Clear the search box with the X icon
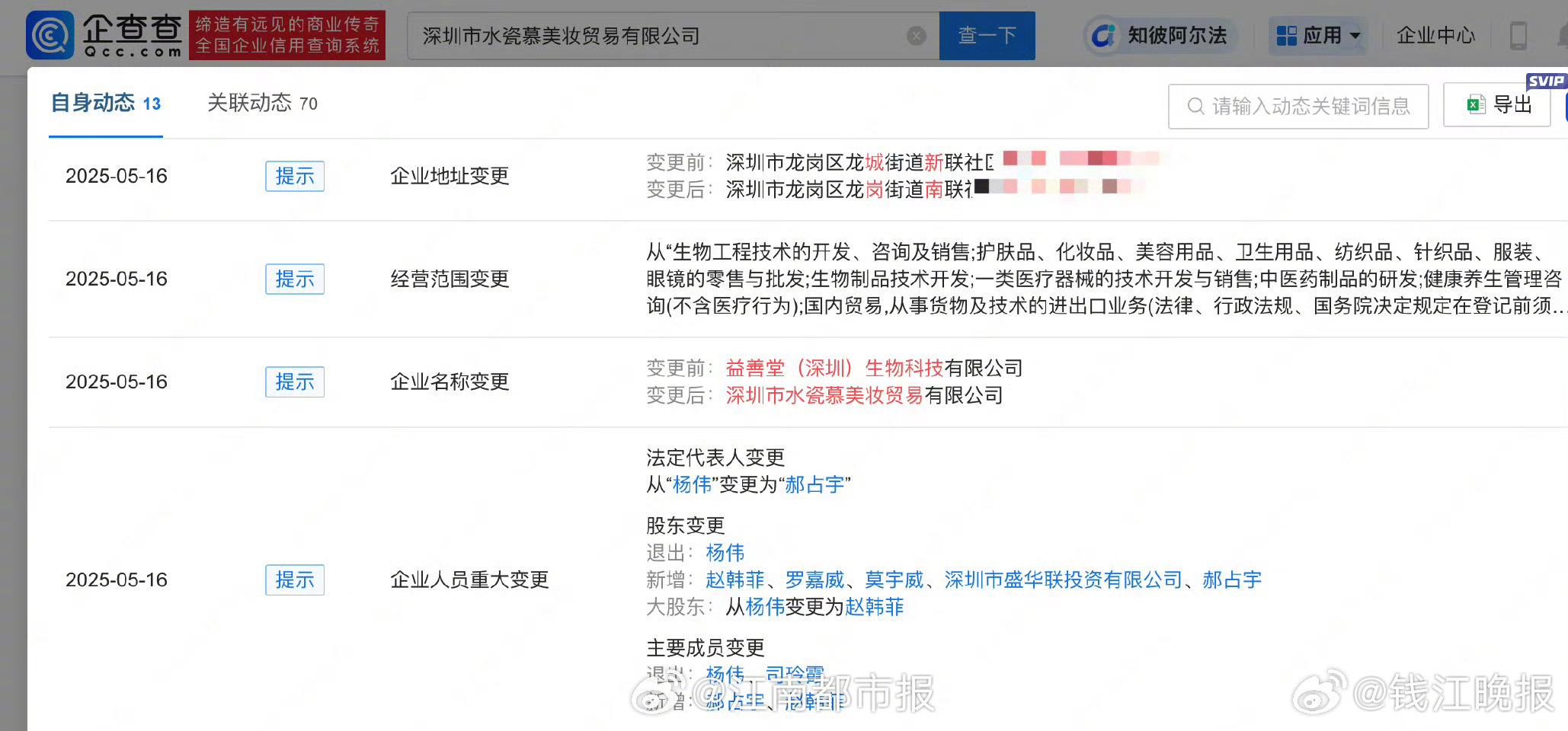This screenshot has width=1568, height=731. click(x=917, y=36)
